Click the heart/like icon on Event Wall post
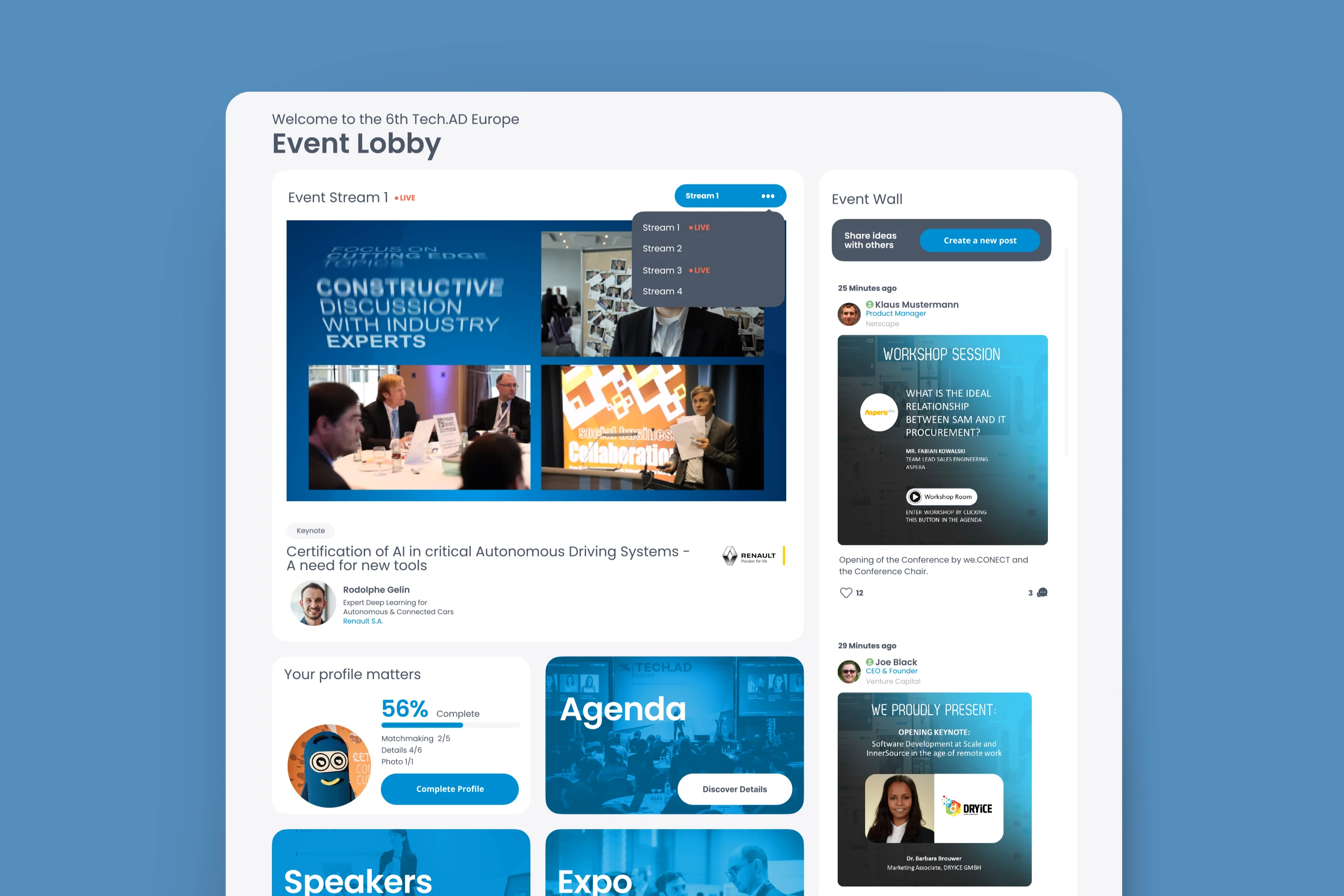This screenshot has height=896, width=1344. pos(846,592)
